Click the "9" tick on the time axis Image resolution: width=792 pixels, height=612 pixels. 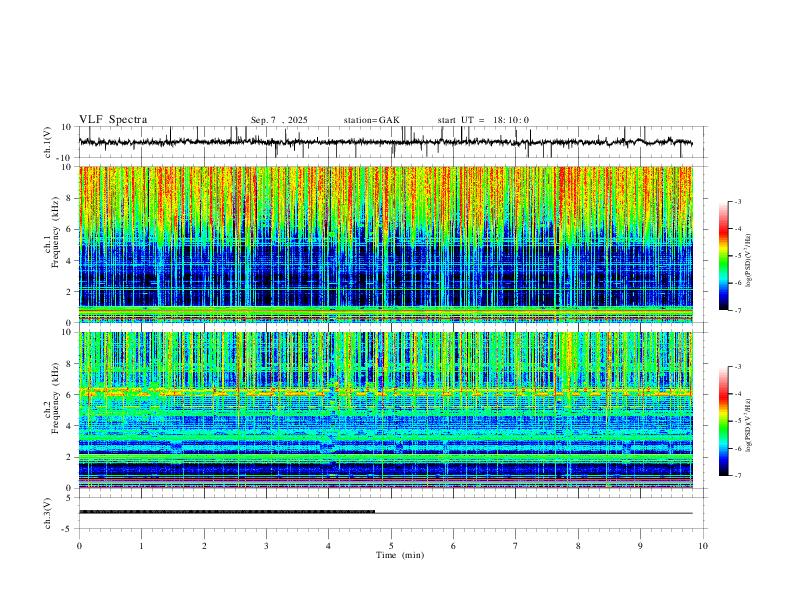point(640,546)
